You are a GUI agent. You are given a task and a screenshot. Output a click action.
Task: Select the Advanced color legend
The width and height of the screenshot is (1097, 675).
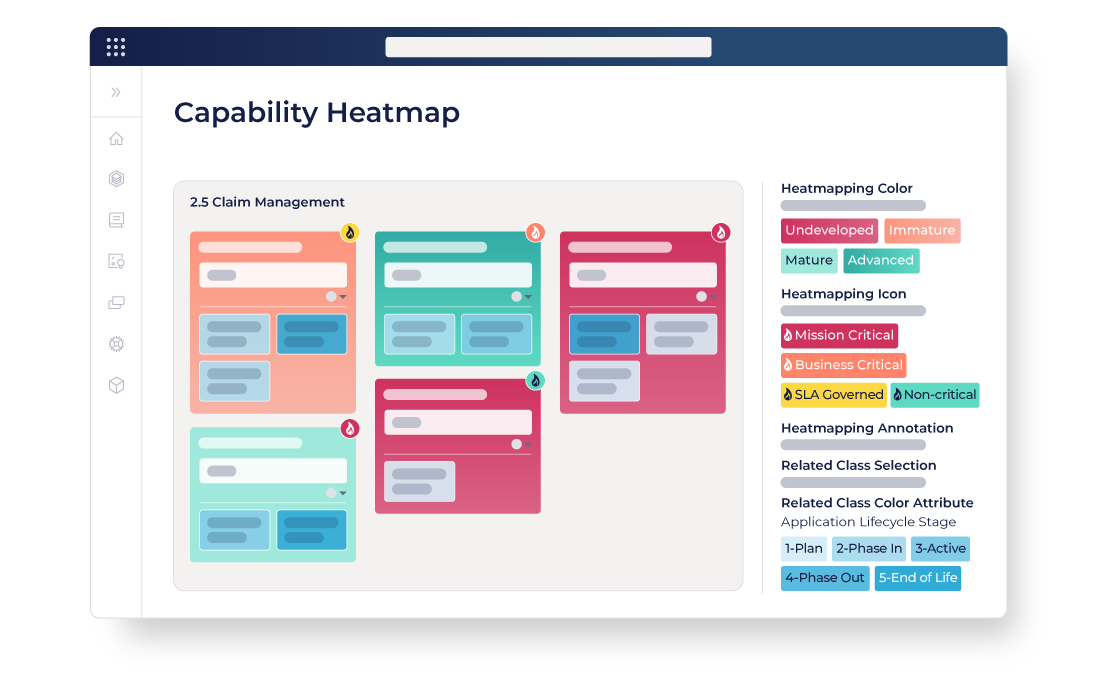881,260
